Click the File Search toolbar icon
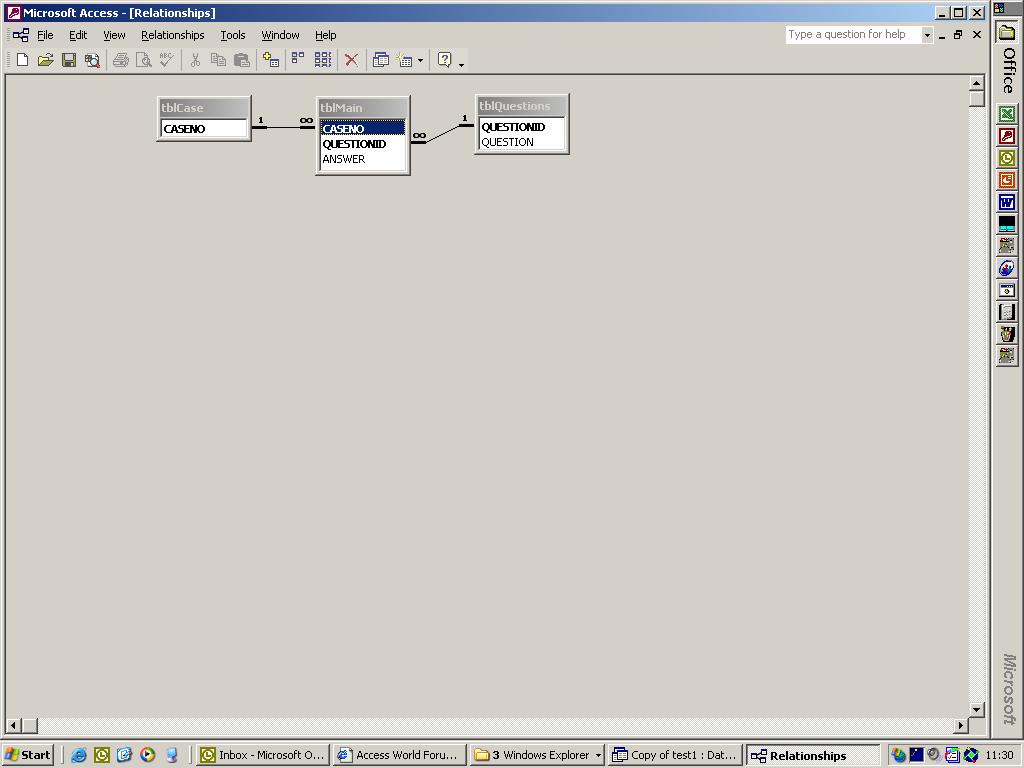 (92, 60)
